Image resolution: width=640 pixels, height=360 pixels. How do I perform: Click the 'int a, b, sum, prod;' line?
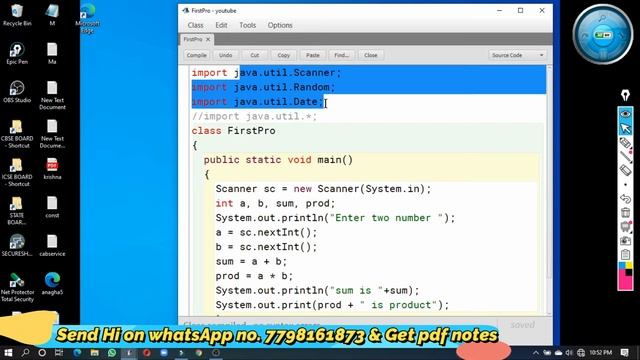tap(276, 203)
